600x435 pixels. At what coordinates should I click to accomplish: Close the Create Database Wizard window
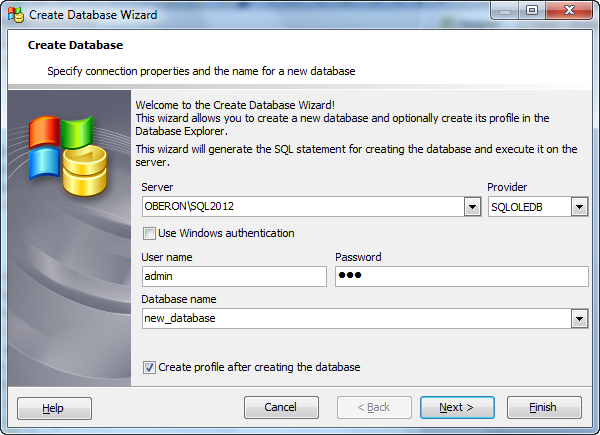[x=568, y=12]
